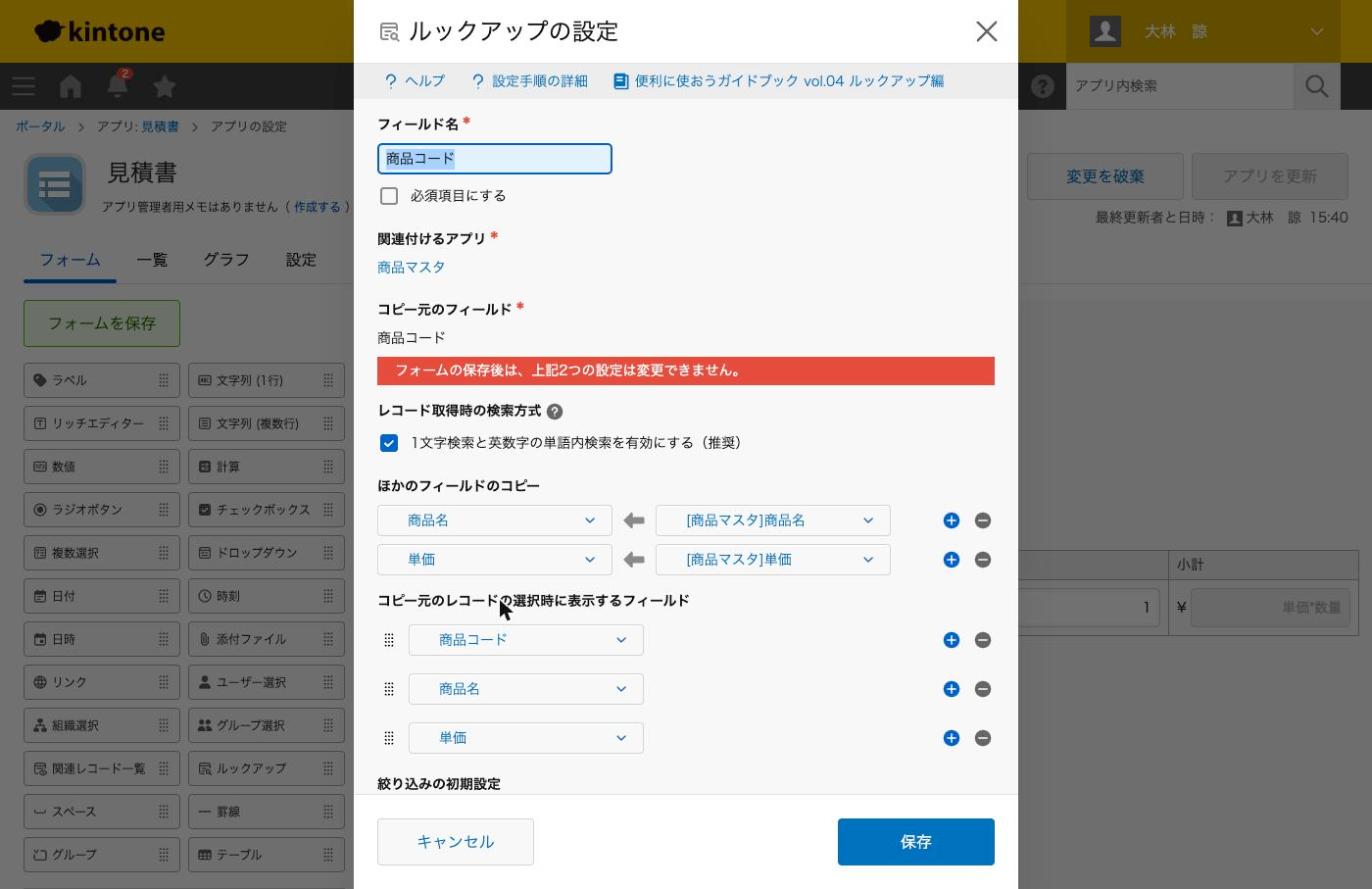Close the ルックアップの設定 dialog
1372x889 pixels.
(x=986, y=31)
